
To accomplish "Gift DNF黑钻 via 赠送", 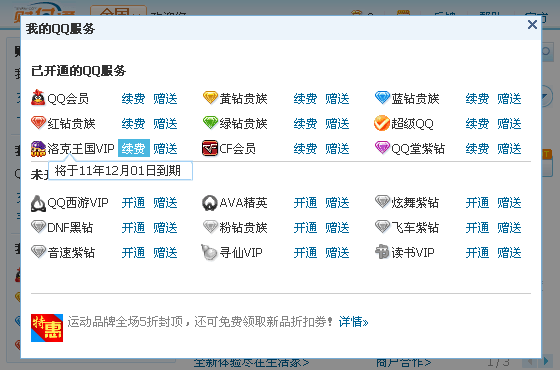I will (x=165, y=228).
